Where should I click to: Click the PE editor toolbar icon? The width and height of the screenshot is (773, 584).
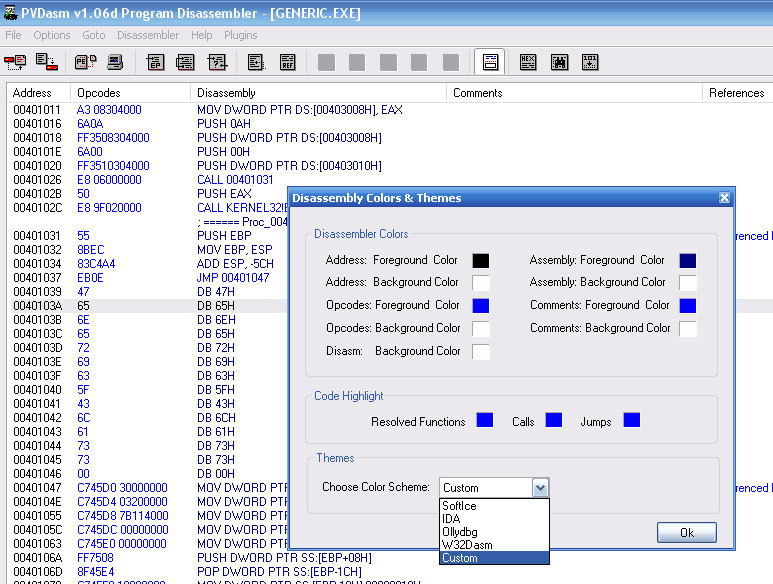coord(85,62)
